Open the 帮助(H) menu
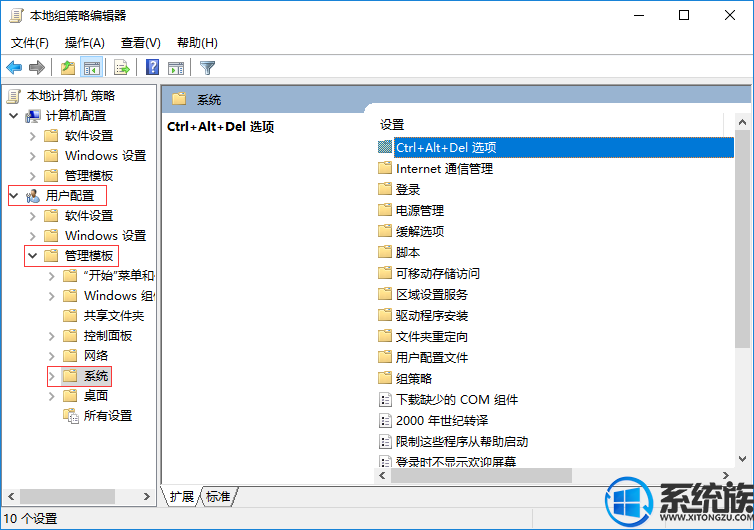 click(x=197, y=43)
